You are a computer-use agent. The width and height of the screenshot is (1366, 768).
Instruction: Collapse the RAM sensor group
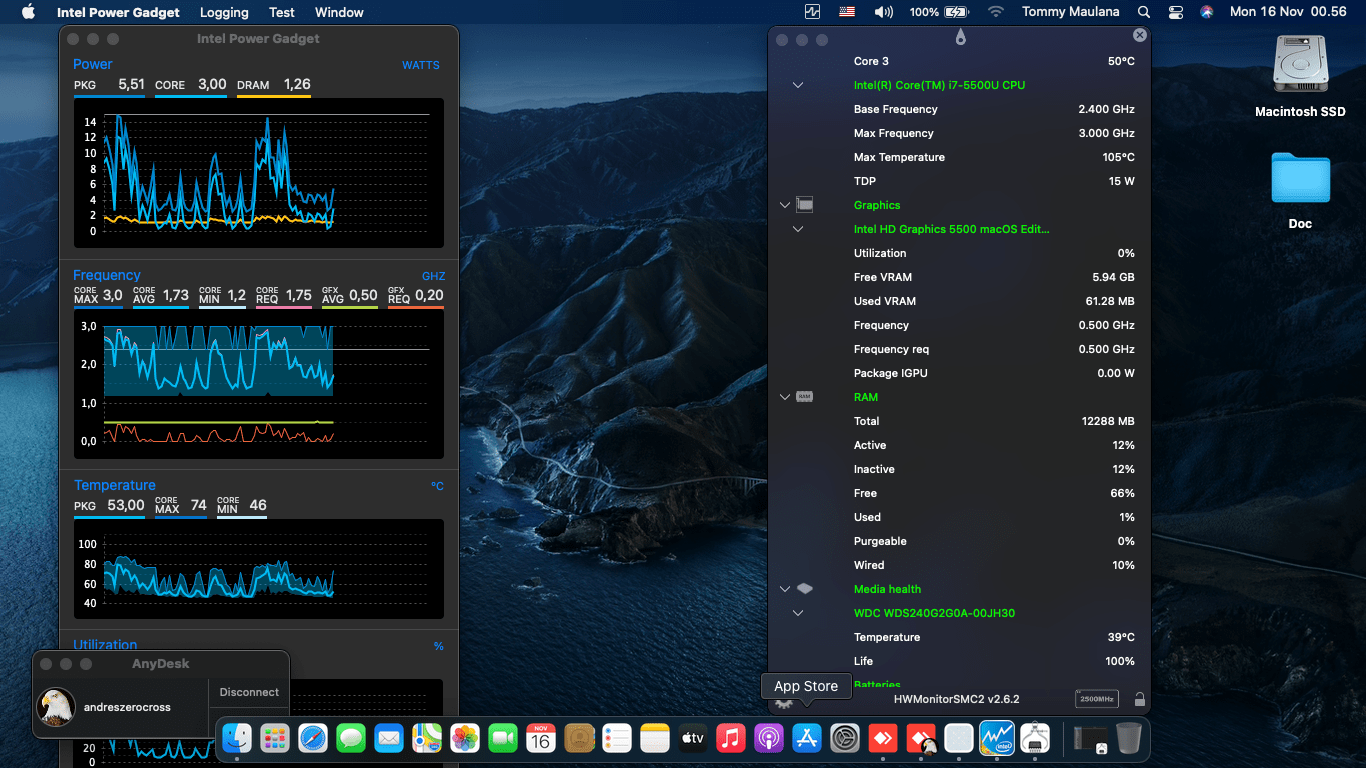point(785,397)
